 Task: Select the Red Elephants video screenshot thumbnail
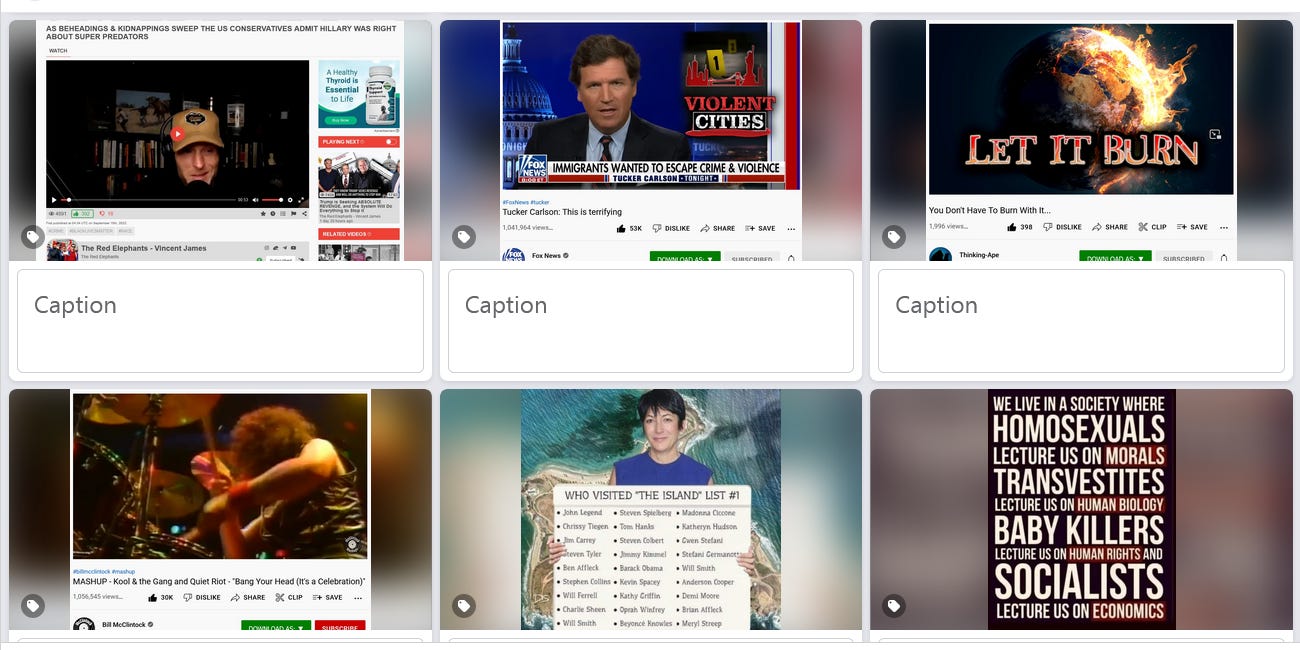220,141
